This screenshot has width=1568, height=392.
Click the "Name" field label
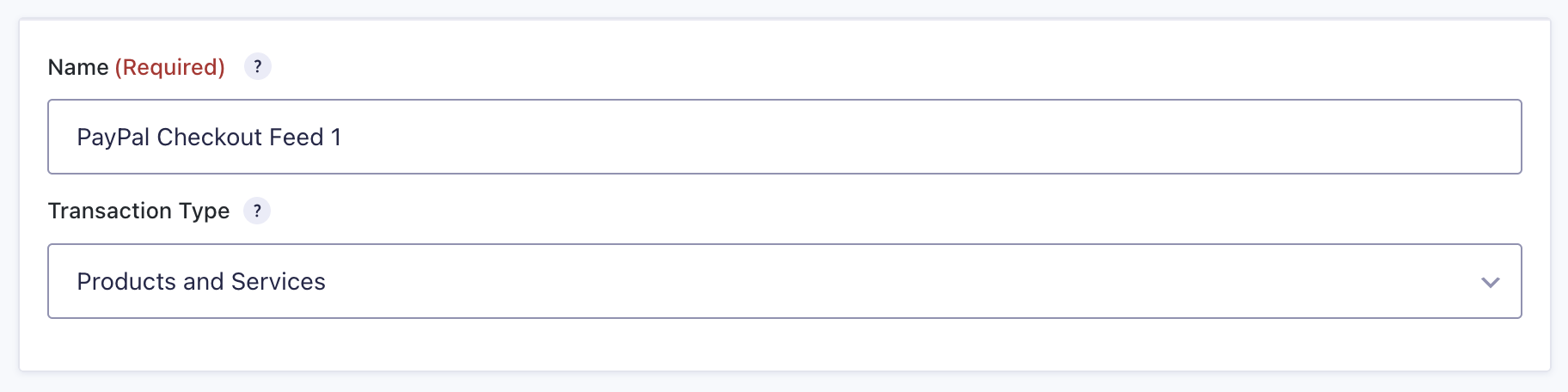tap(78, 67)
